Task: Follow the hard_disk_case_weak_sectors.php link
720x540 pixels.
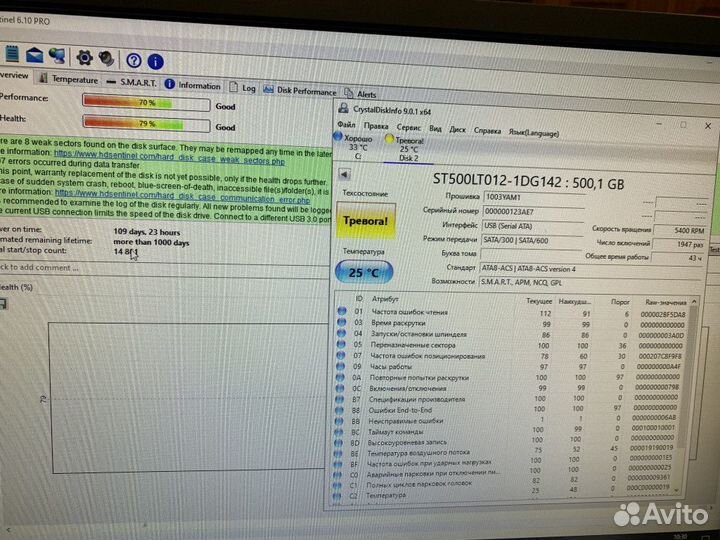Action: [169, 157]
